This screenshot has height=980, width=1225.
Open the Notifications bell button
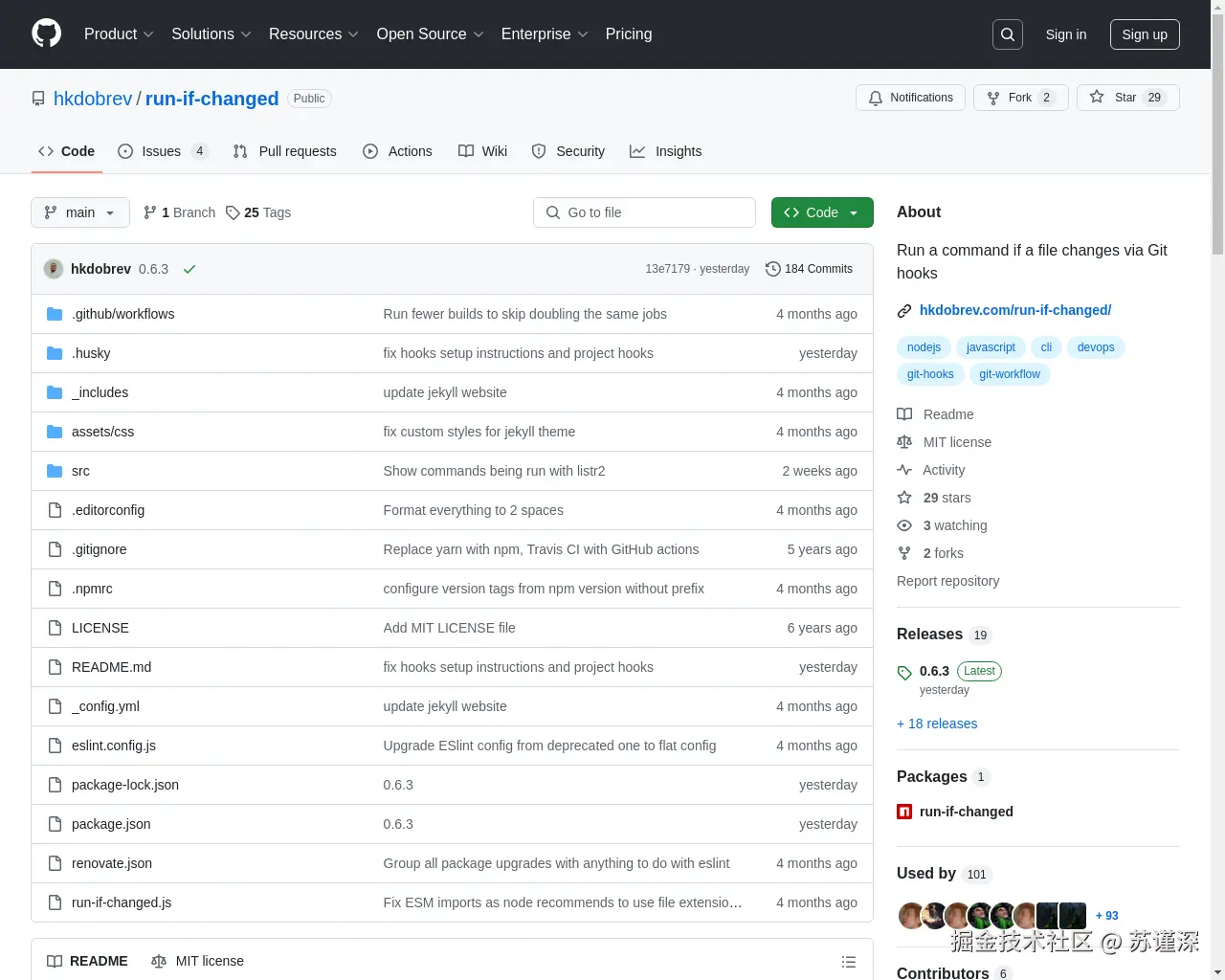[910, 98]
